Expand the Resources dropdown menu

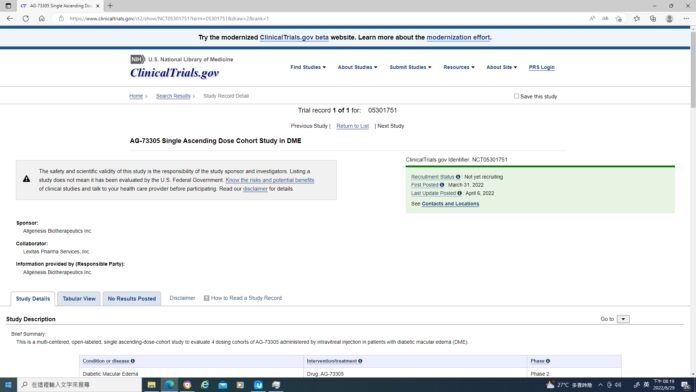pyautogui.click(x=459, y=67)
